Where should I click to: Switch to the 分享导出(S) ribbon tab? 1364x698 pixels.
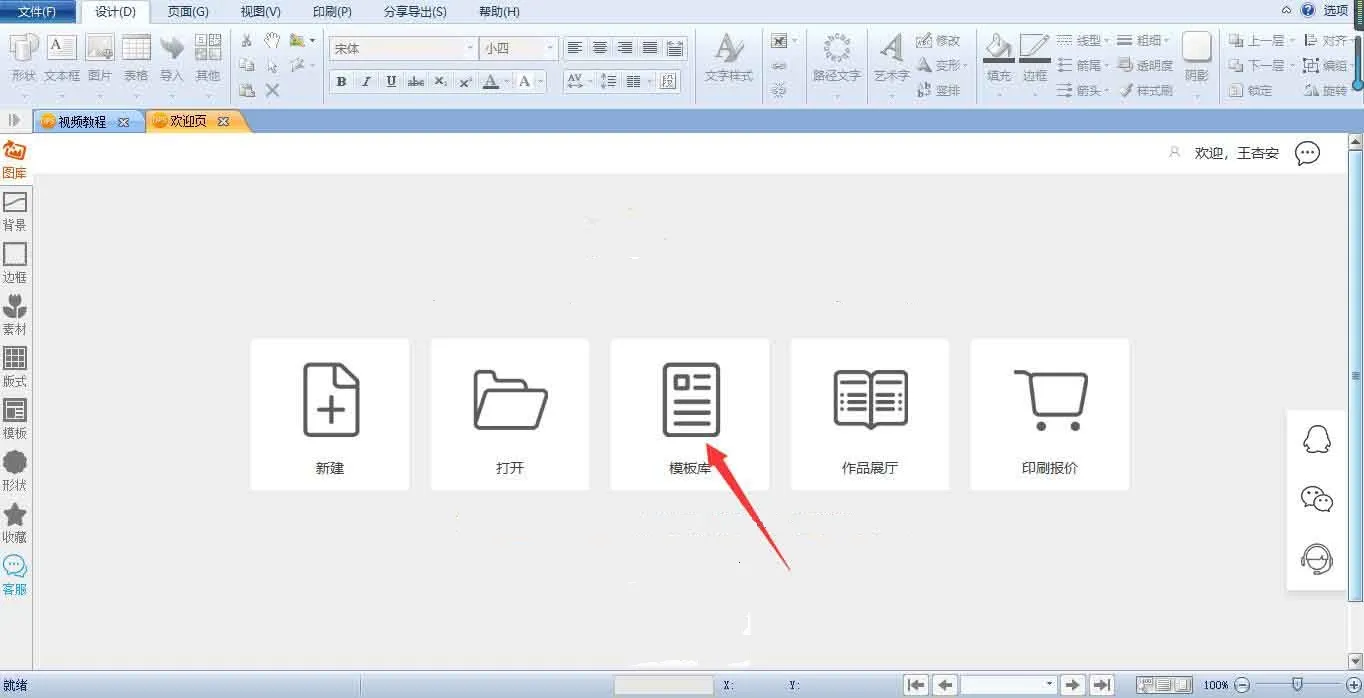coord(415,12)
